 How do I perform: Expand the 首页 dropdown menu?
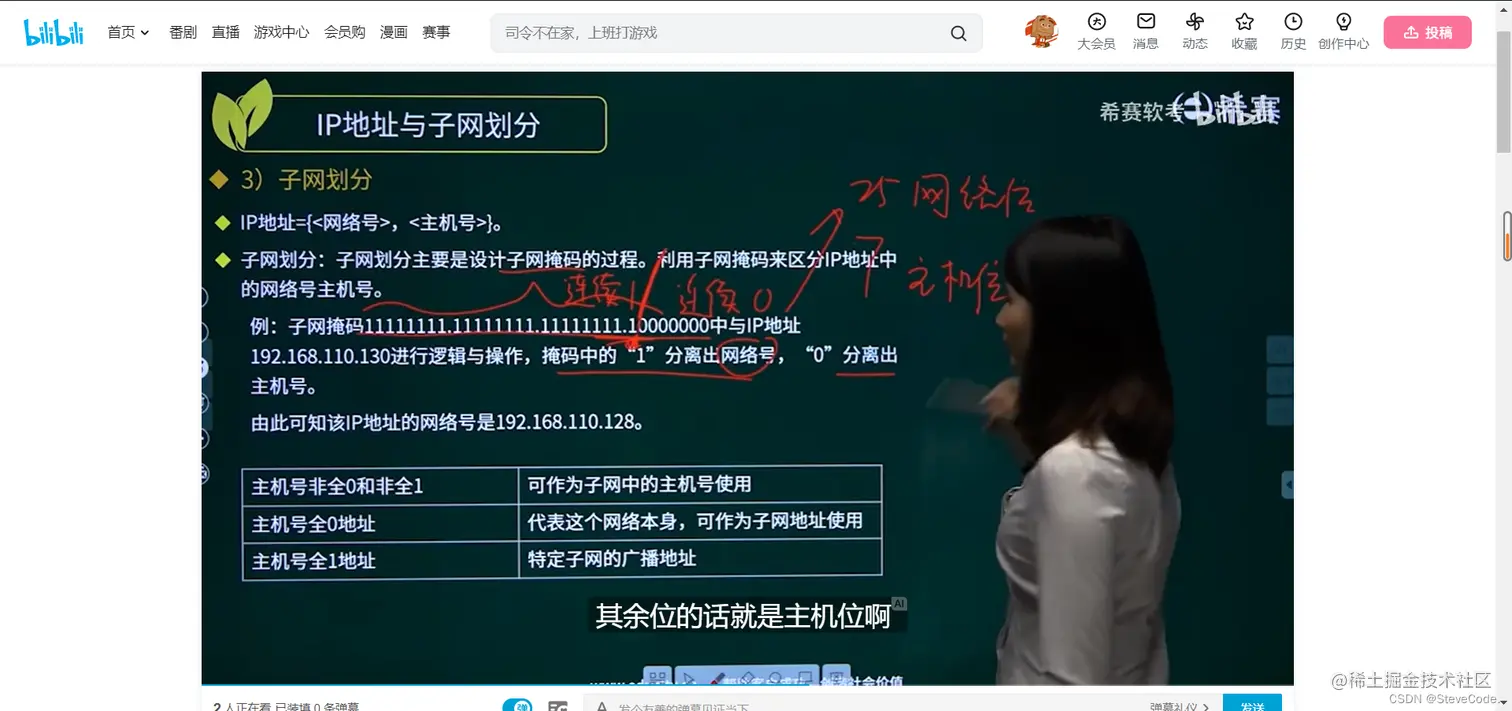point(127,31)
